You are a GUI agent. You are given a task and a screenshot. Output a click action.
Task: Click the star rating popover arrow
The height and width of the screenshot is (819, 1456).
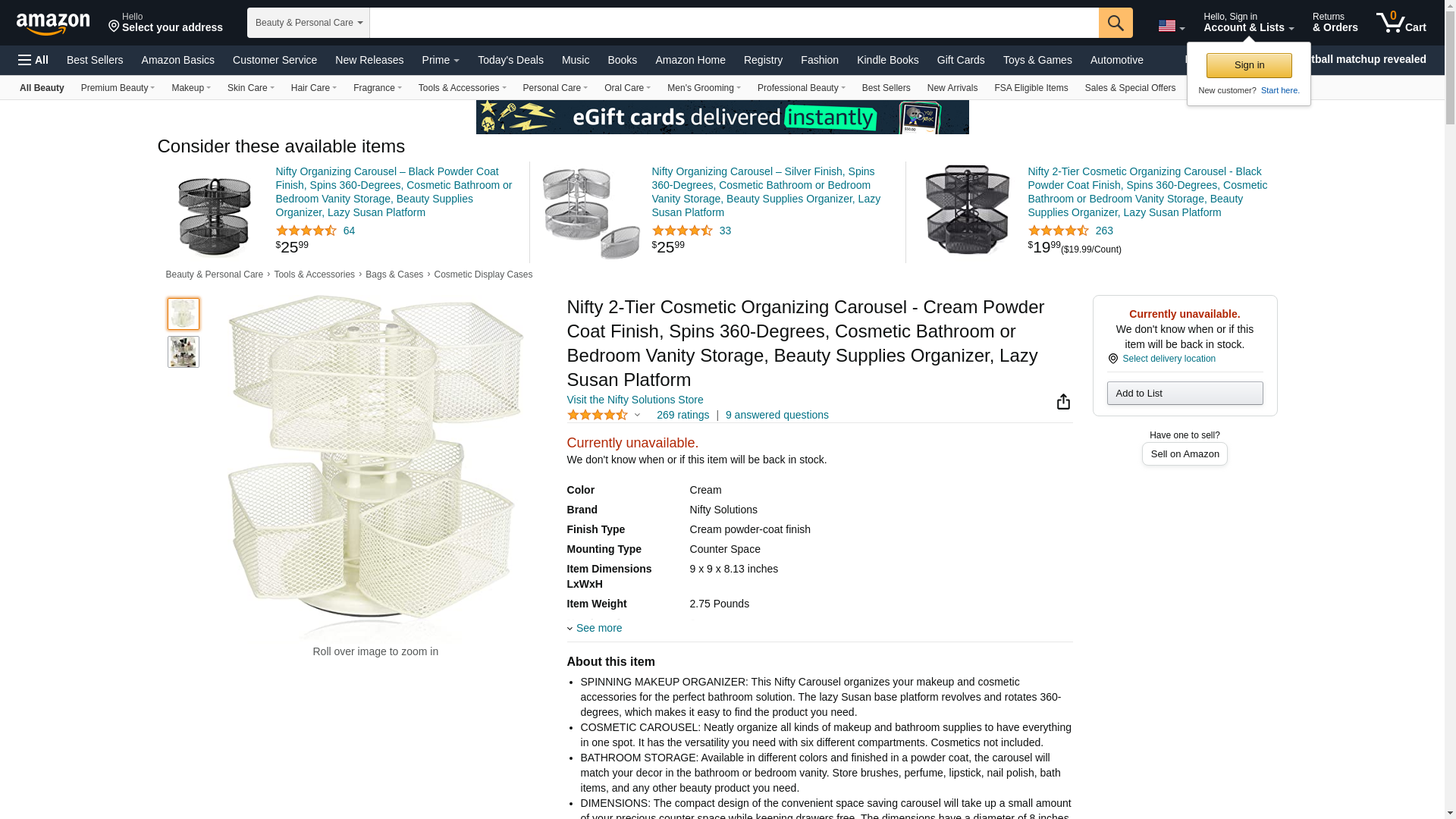pos(637,415)
